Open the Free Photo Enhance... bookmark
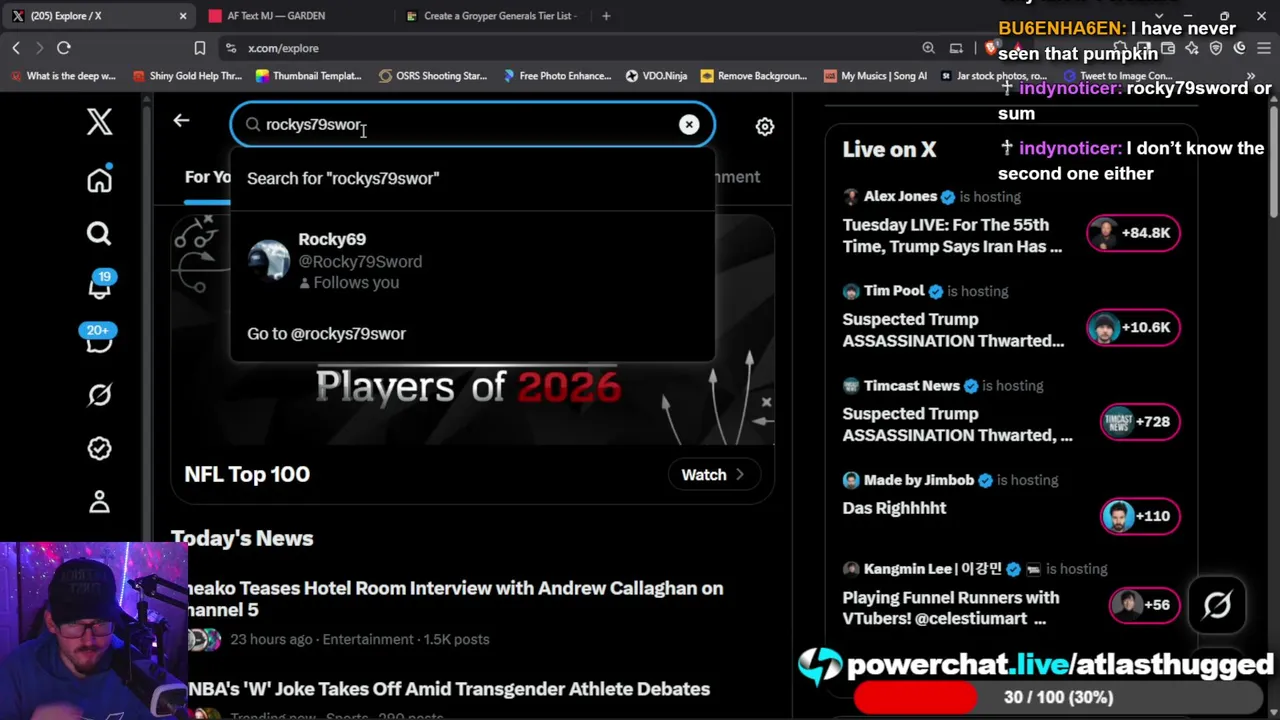The width and height of the screenshot is (1280, 720). click(x=557, y=76)
